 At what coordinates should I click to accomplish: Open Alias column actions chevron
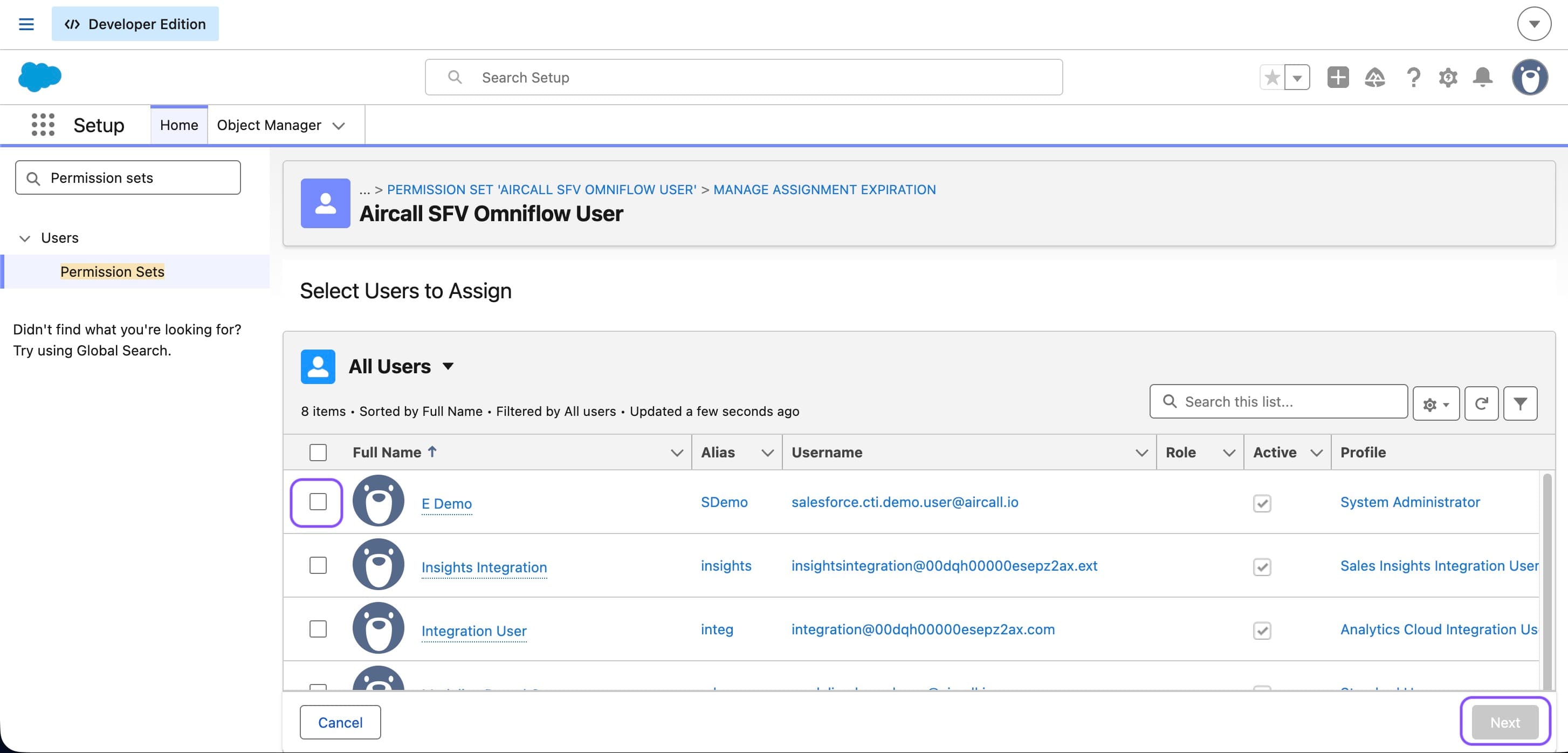[768, 453]
